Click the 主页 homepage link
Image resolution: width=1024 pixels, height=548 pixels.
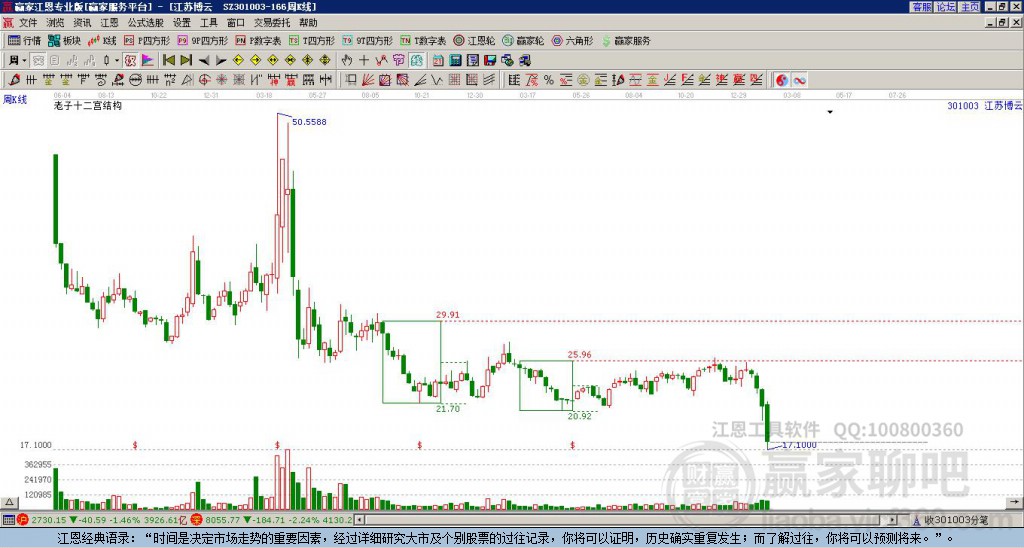click(969, 7)
